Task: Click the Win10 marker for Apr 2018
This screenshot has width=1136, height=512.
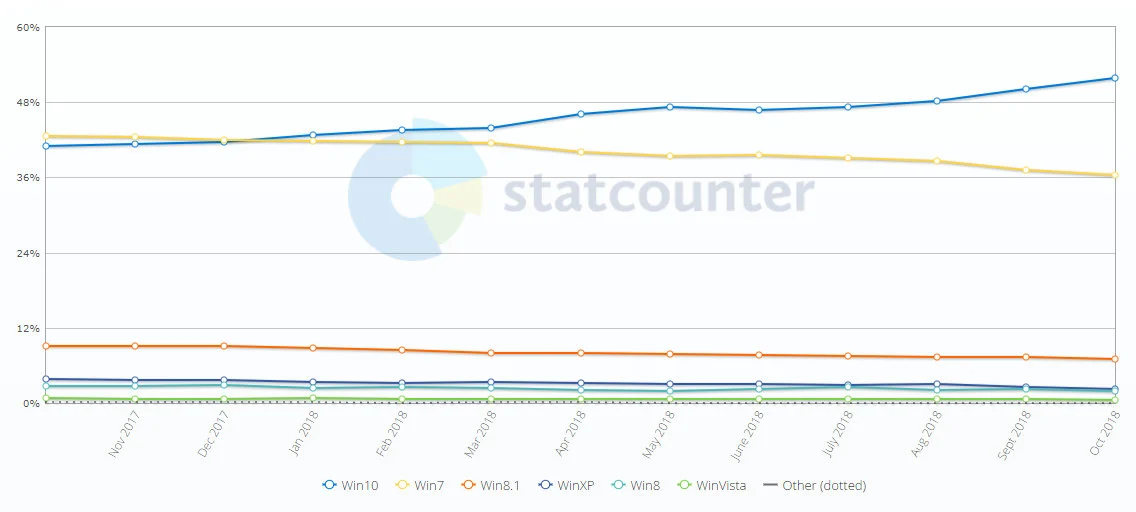Action: [581, 114]
